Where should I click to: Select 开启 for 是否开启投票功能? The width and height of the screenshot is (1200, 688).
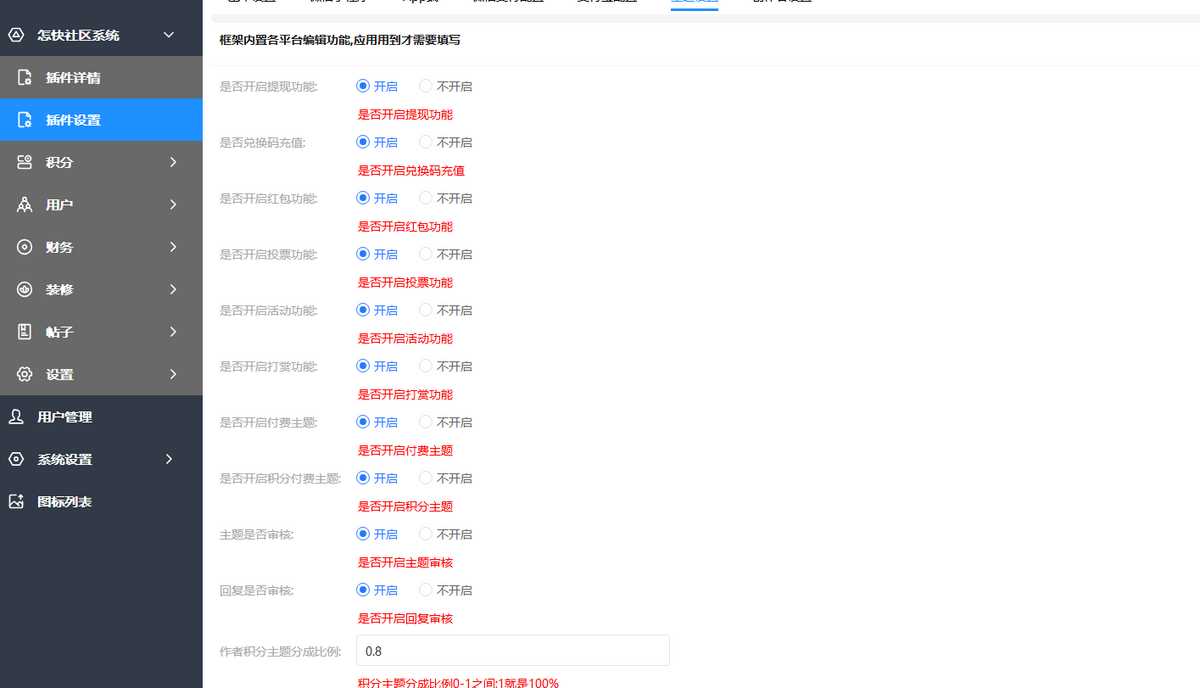(377, 254)
